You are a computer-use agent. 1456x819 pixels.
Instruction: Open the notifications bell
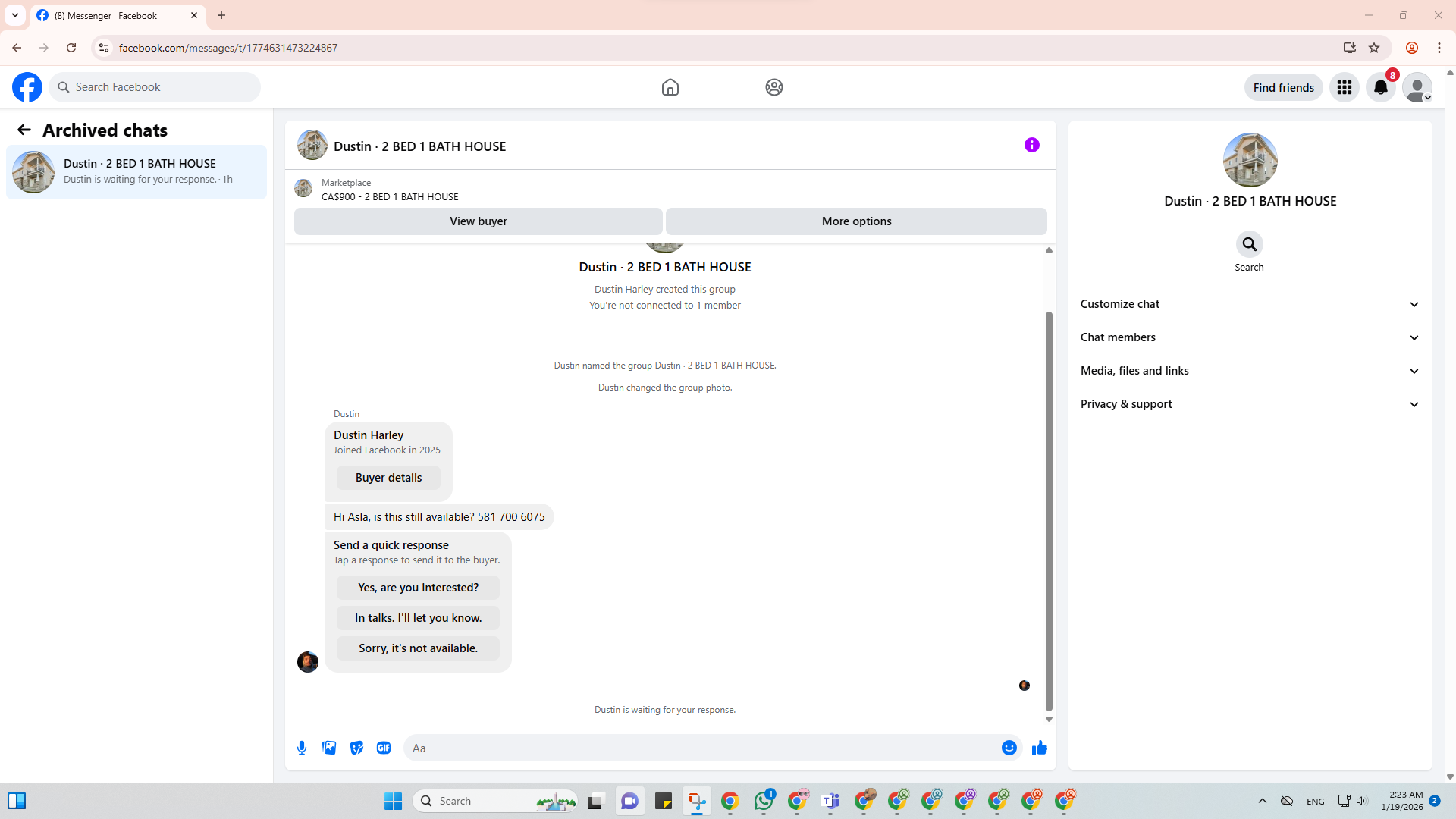[x=1381, y=87]
